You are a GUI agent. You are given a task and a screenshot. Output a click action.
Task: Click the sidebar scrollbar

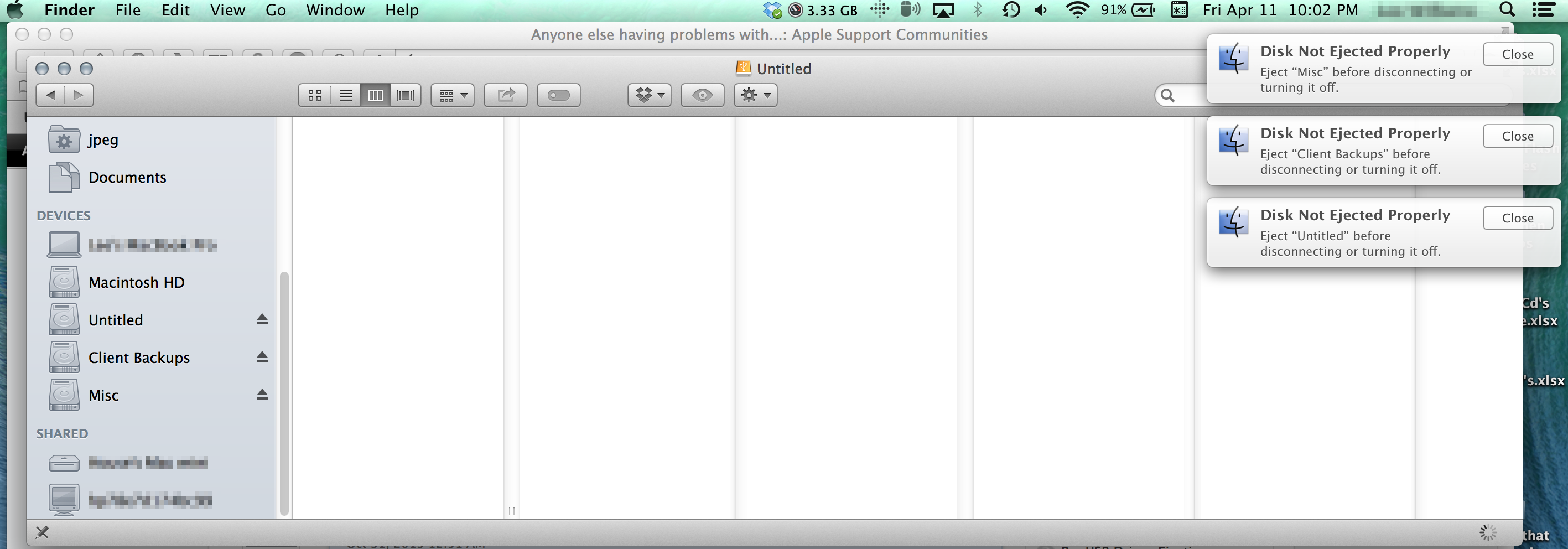click(x=284, y=393)
